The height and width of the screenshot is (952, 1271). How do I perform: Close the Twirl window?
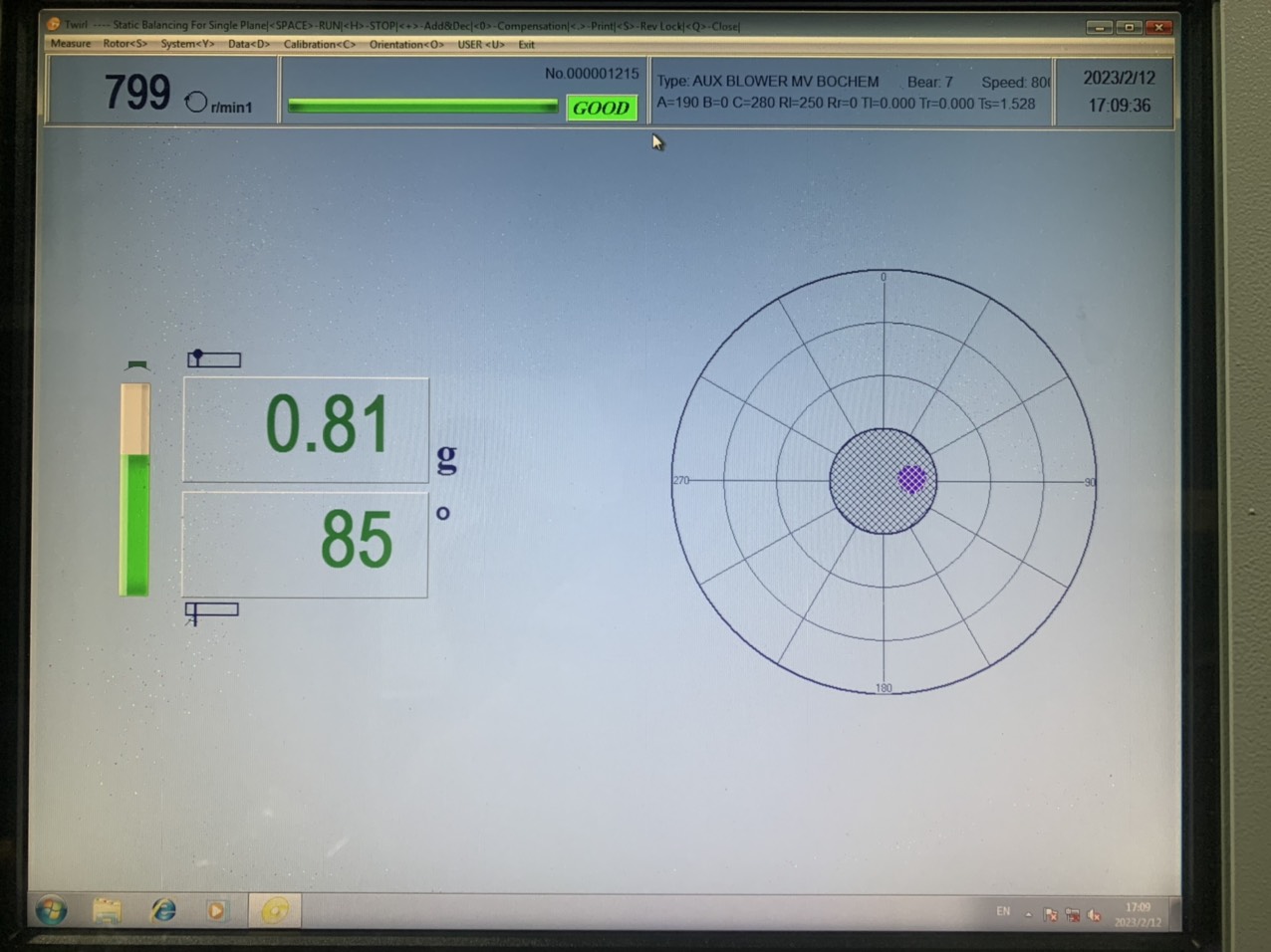[1157, 27]
